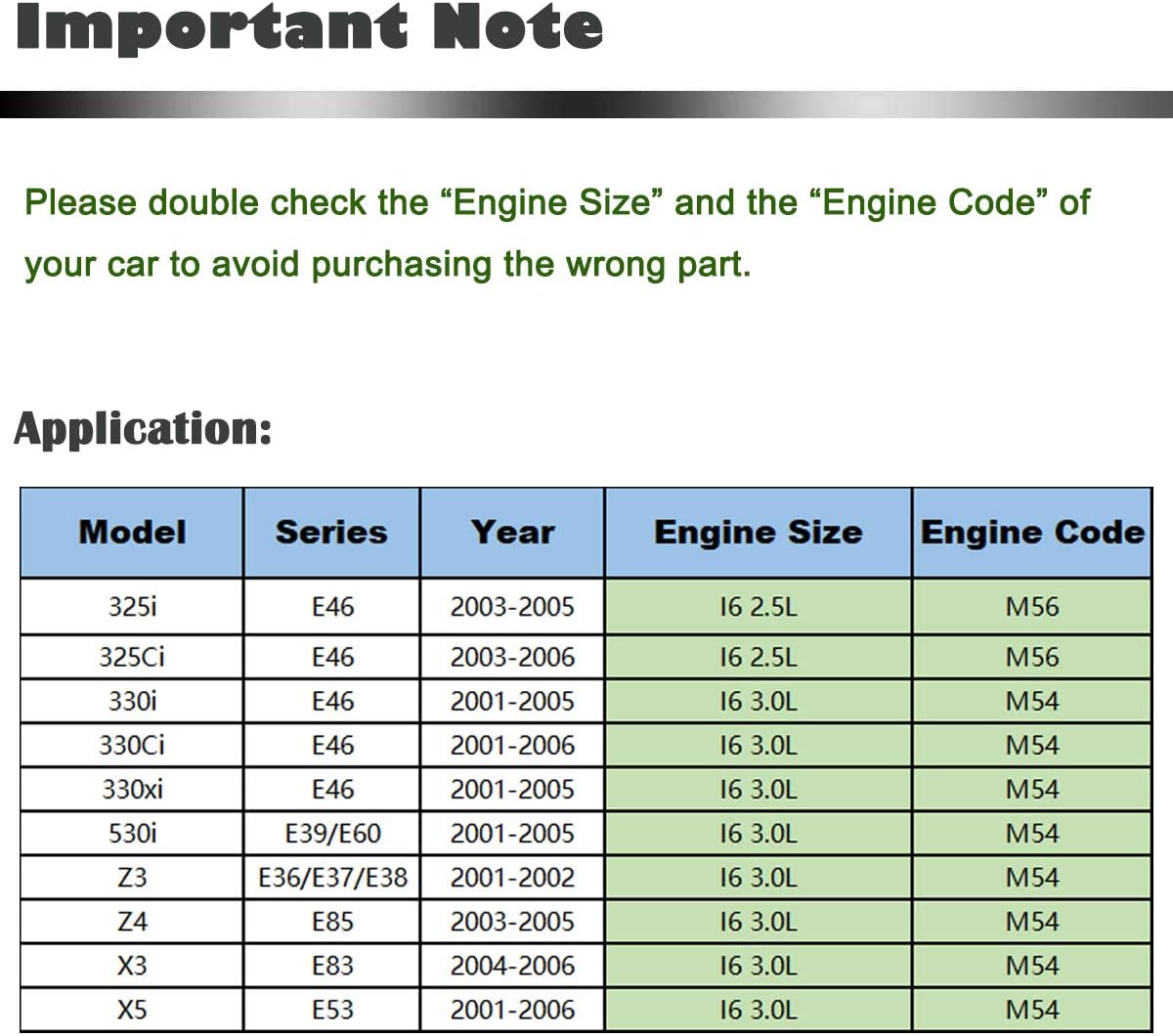This screenshot has width=1173, height=1036.
Task: Click the 325i model cell
Action: tap(132, 607)
